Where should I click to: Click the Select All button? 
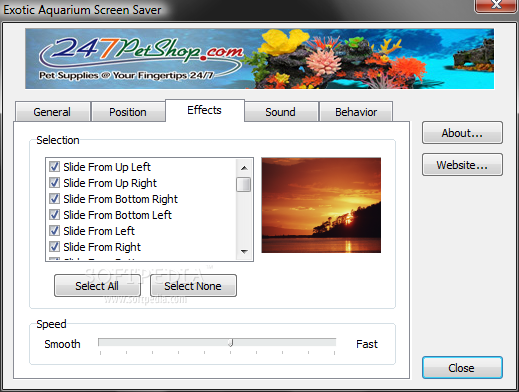click(97, 286)
